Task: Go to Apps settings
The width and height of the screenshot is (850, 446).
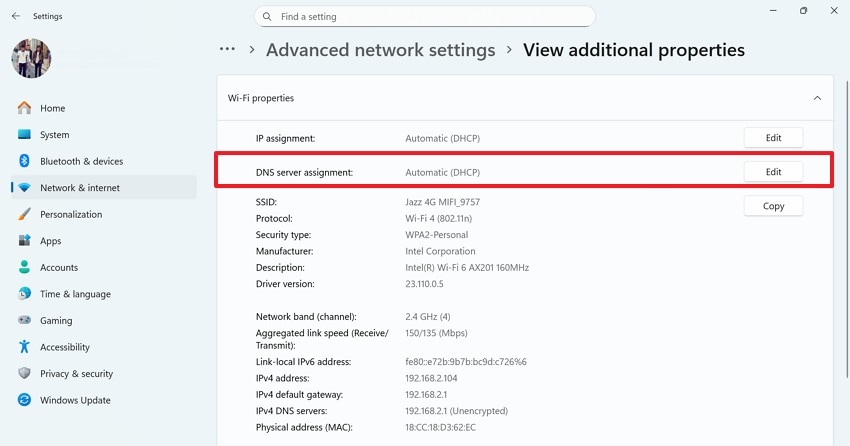Action: 104,241
